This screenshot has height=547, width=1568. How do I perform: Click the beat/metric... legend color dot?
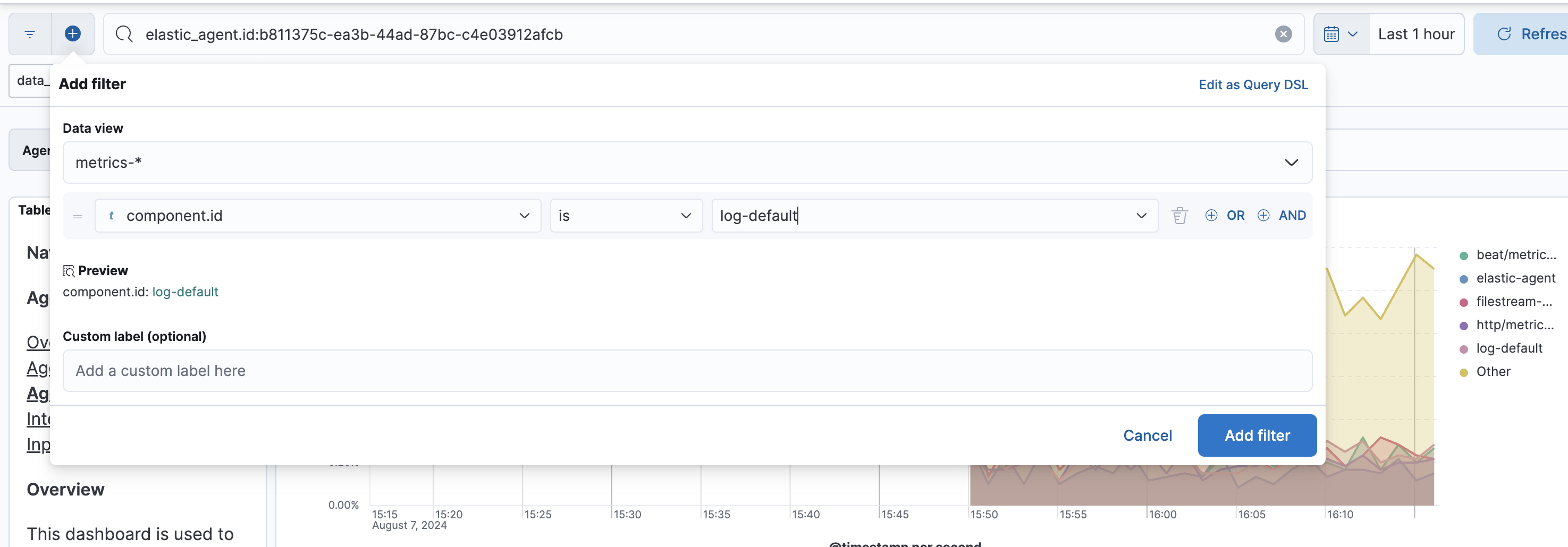coord(1463,255)
